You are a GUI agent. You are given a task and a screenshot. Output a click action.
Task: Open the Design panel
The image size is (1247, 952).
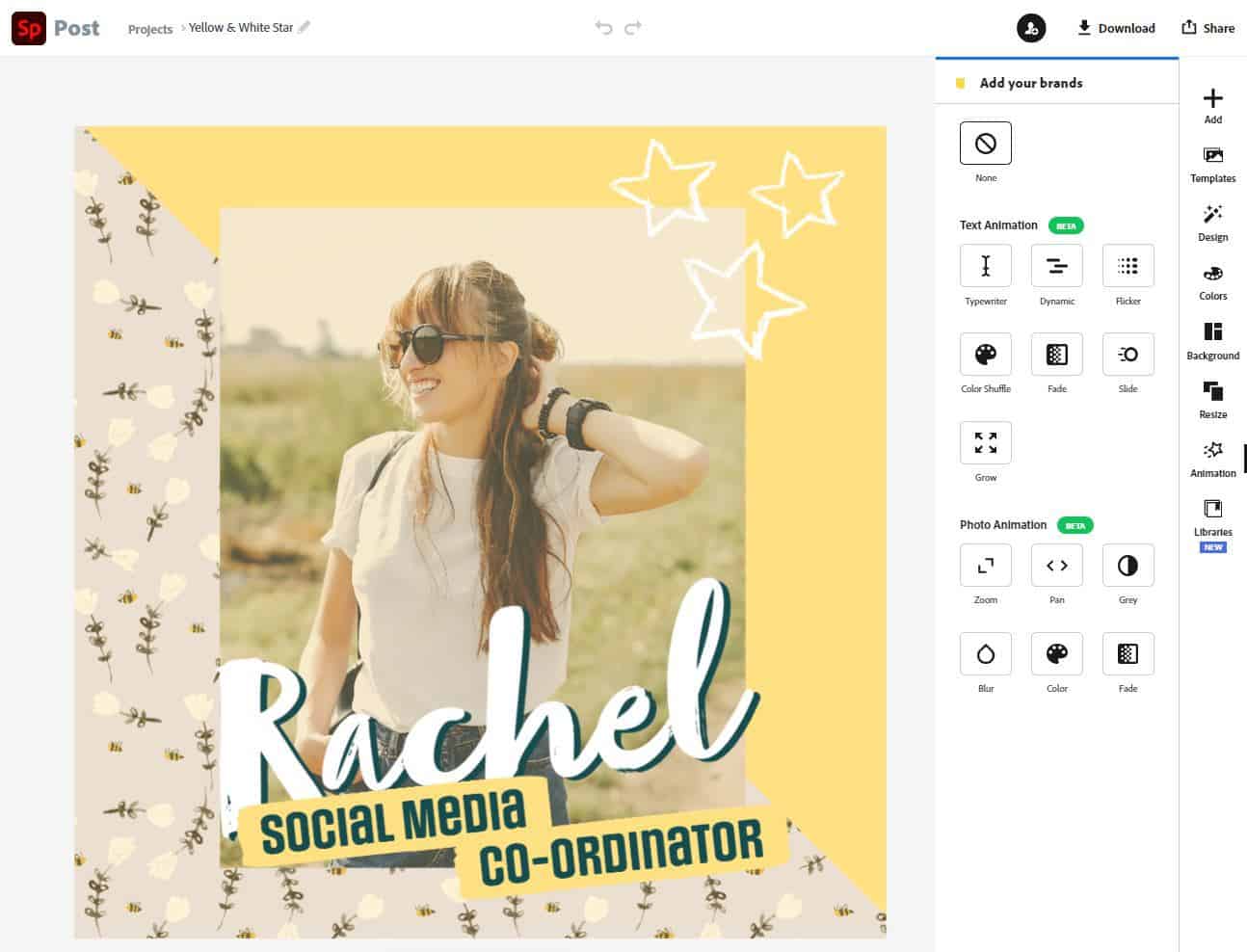coord(1212,224)
